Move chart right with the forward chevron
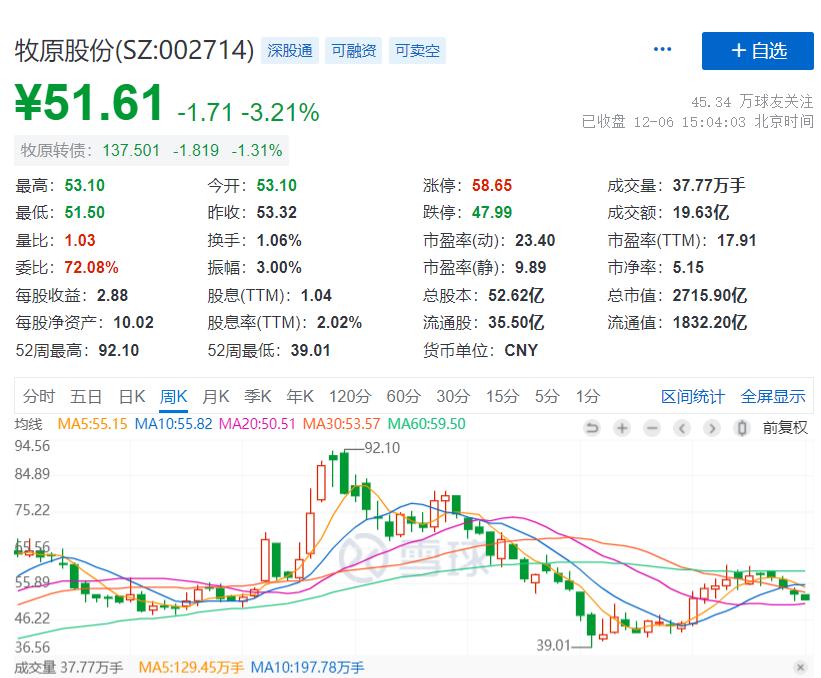Screen dimensions: 821x678 click(x=712, y=428)
